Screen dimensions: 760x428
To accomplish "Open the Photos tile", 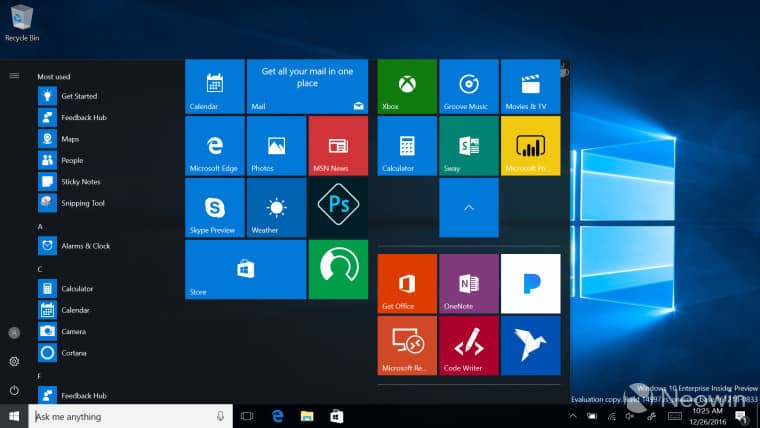I will tap(276, 146).
